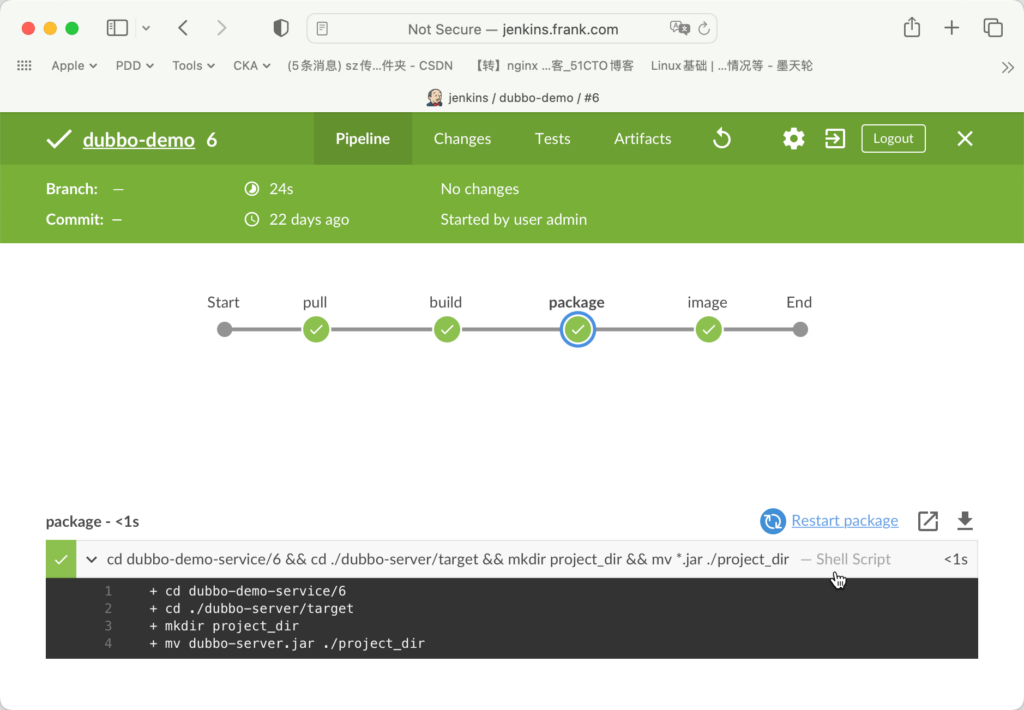Reload the page with the refresh icon

(x=704, y=29)
